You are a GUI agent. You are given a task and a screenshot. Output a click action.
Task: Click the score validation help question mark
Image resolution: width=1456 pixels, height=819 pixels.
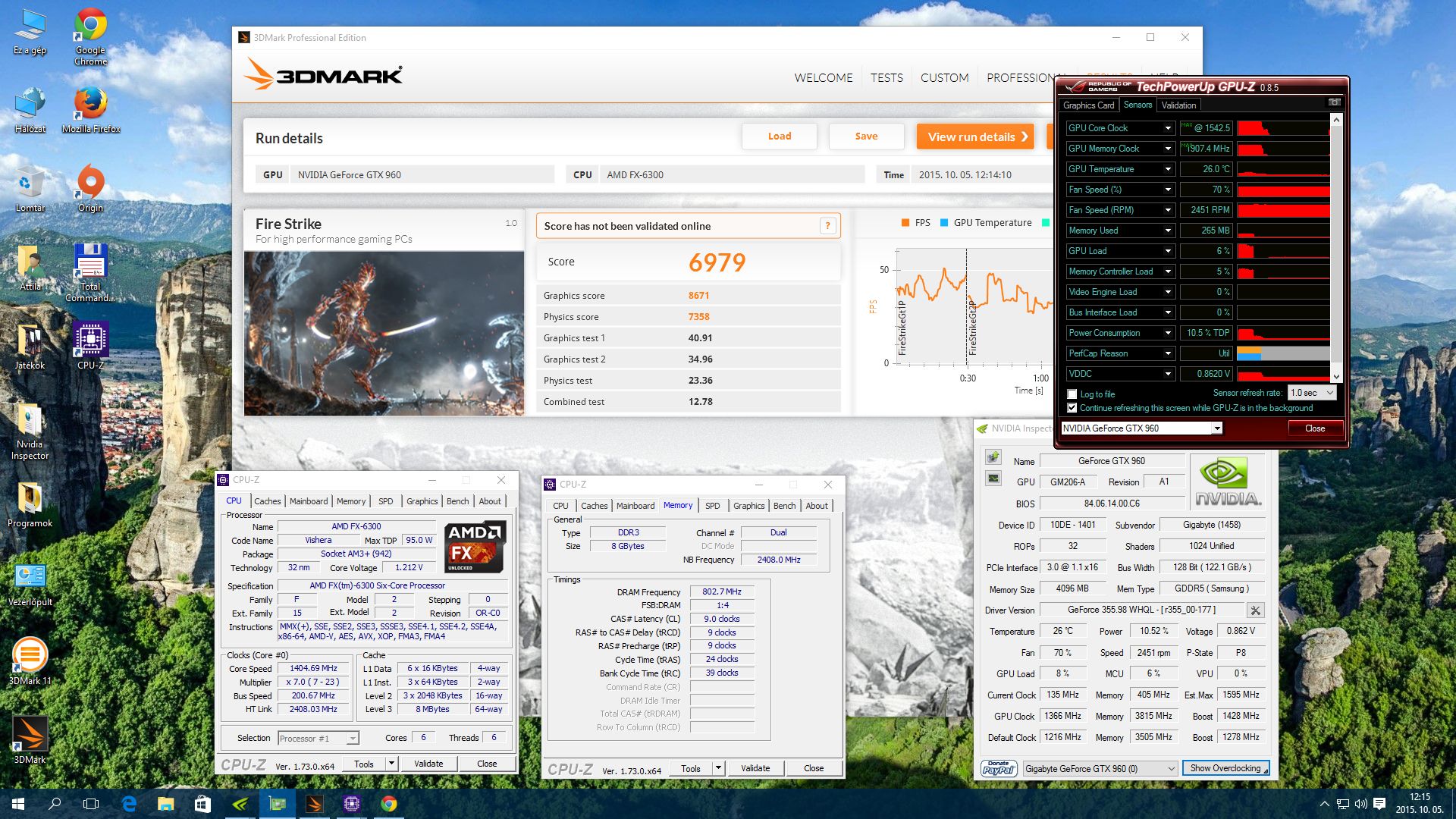[827, 225]
